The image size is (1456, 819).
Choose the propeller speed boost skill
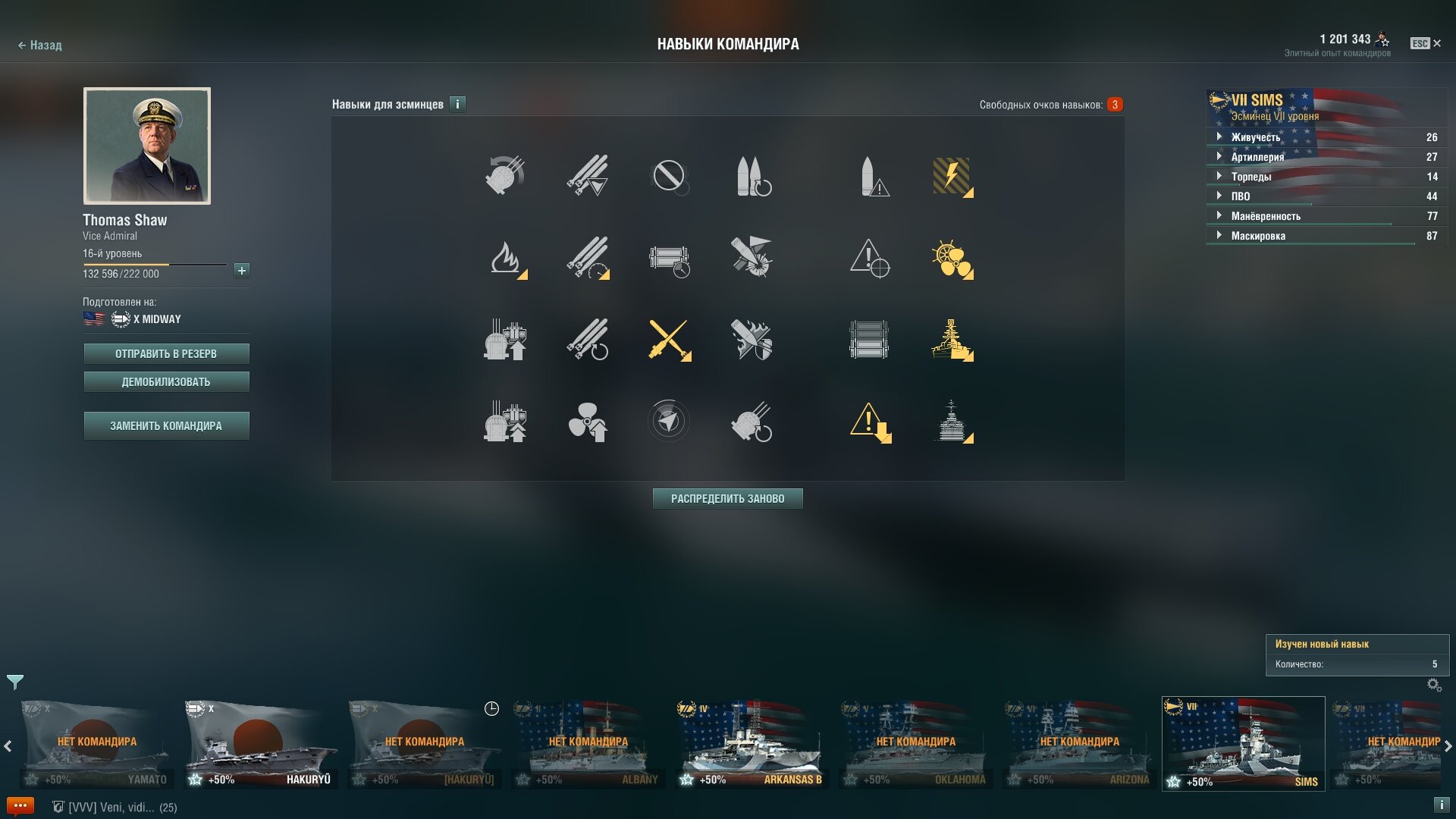(x=587, y=422)
